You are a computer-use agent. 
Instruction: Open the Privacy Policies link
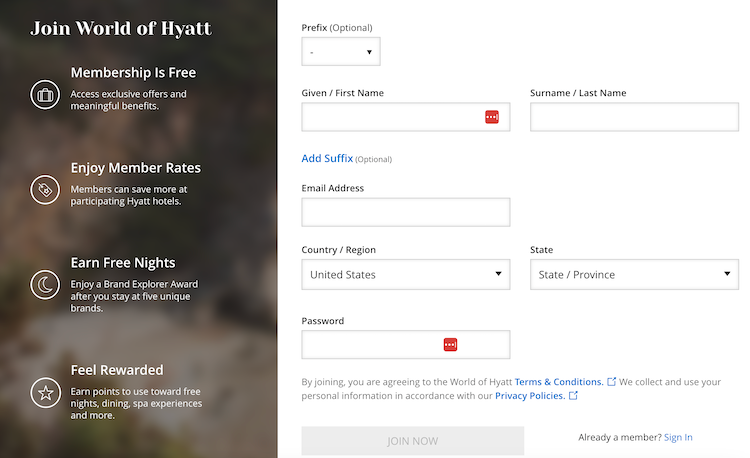pyautogui.click(x=530, y=395)
